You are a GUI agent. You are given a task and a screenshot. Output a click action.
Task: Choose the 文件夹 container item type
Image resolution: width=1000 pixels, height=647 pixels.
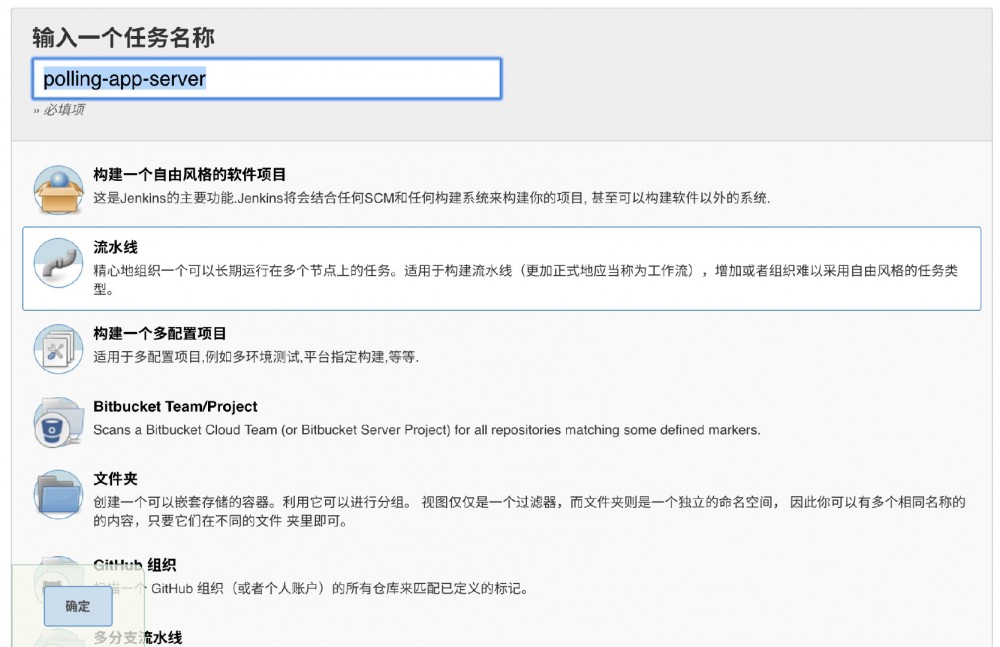pyautogui.click(x=400, y=495)
